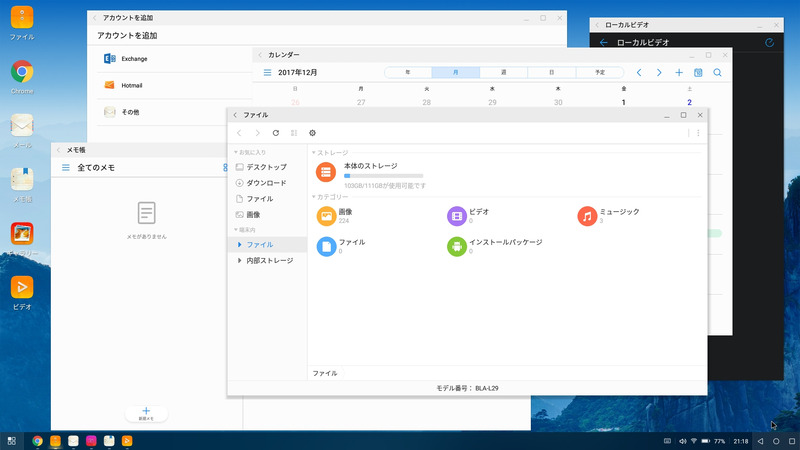Open the Gallery desktop icon
Viewport: 800px width, 450px height.
coord(22,234)
